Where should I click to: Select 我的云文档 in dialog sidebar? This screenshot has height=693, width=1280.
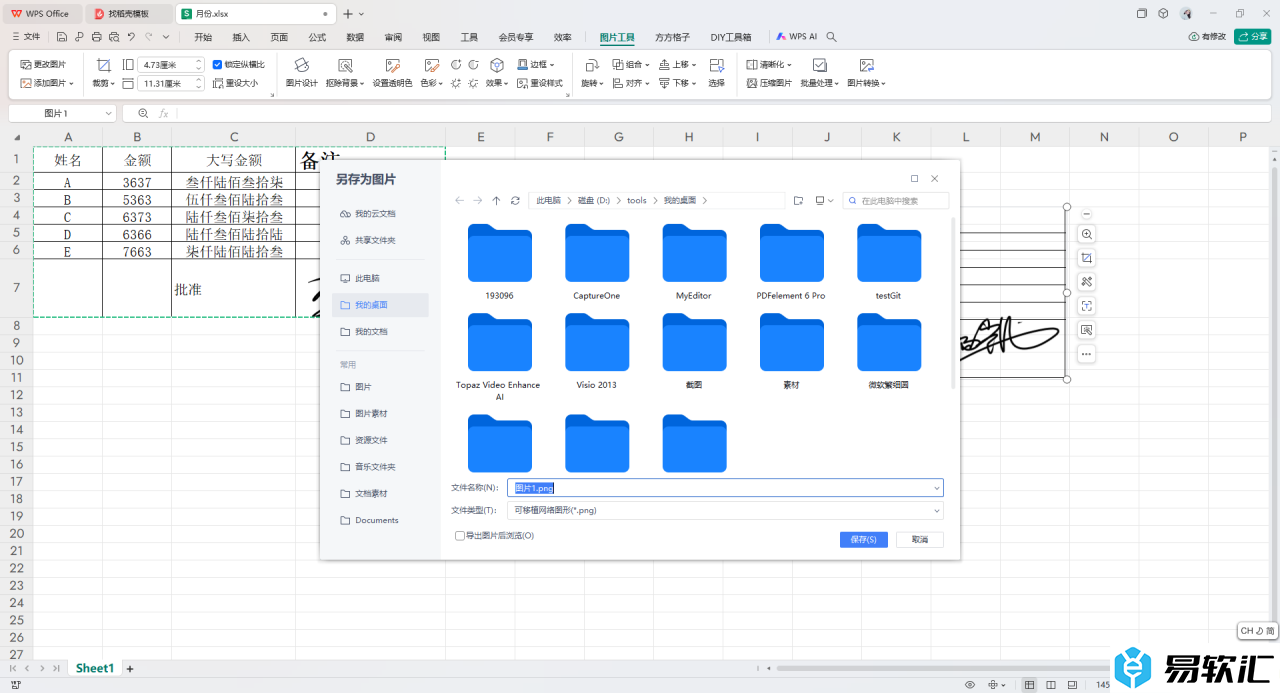(380, 214)
